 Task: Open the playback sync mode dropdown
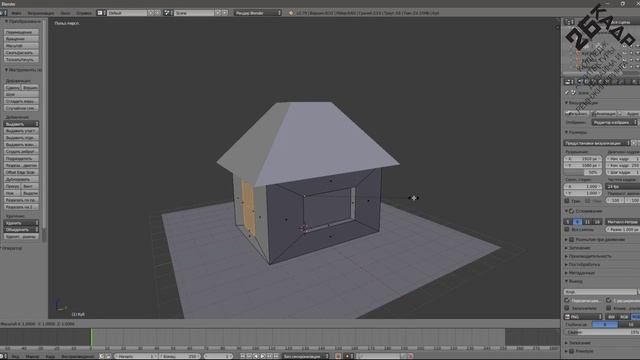tap(306, 356)
